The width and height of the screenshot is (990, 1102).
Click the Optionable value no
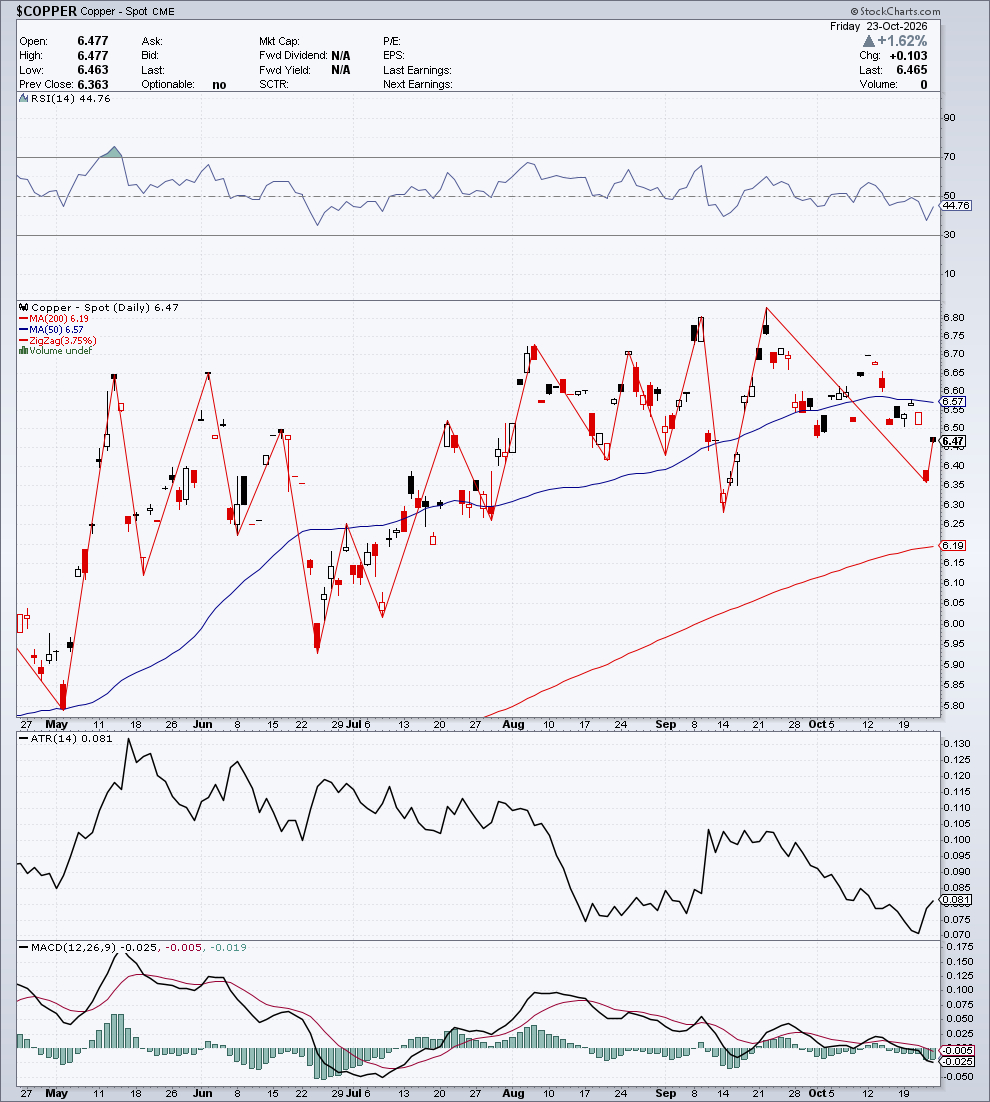pyautogui.click(x=219, y=84)
